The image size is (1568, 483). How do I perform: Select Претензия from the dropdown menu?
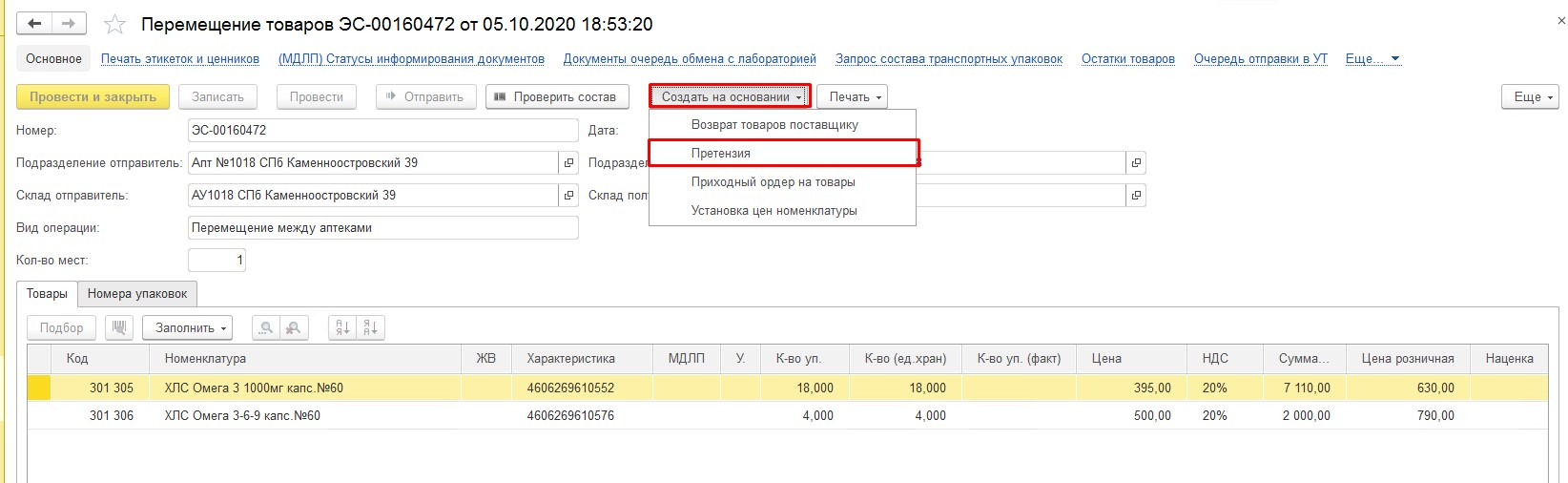[782, 153]
